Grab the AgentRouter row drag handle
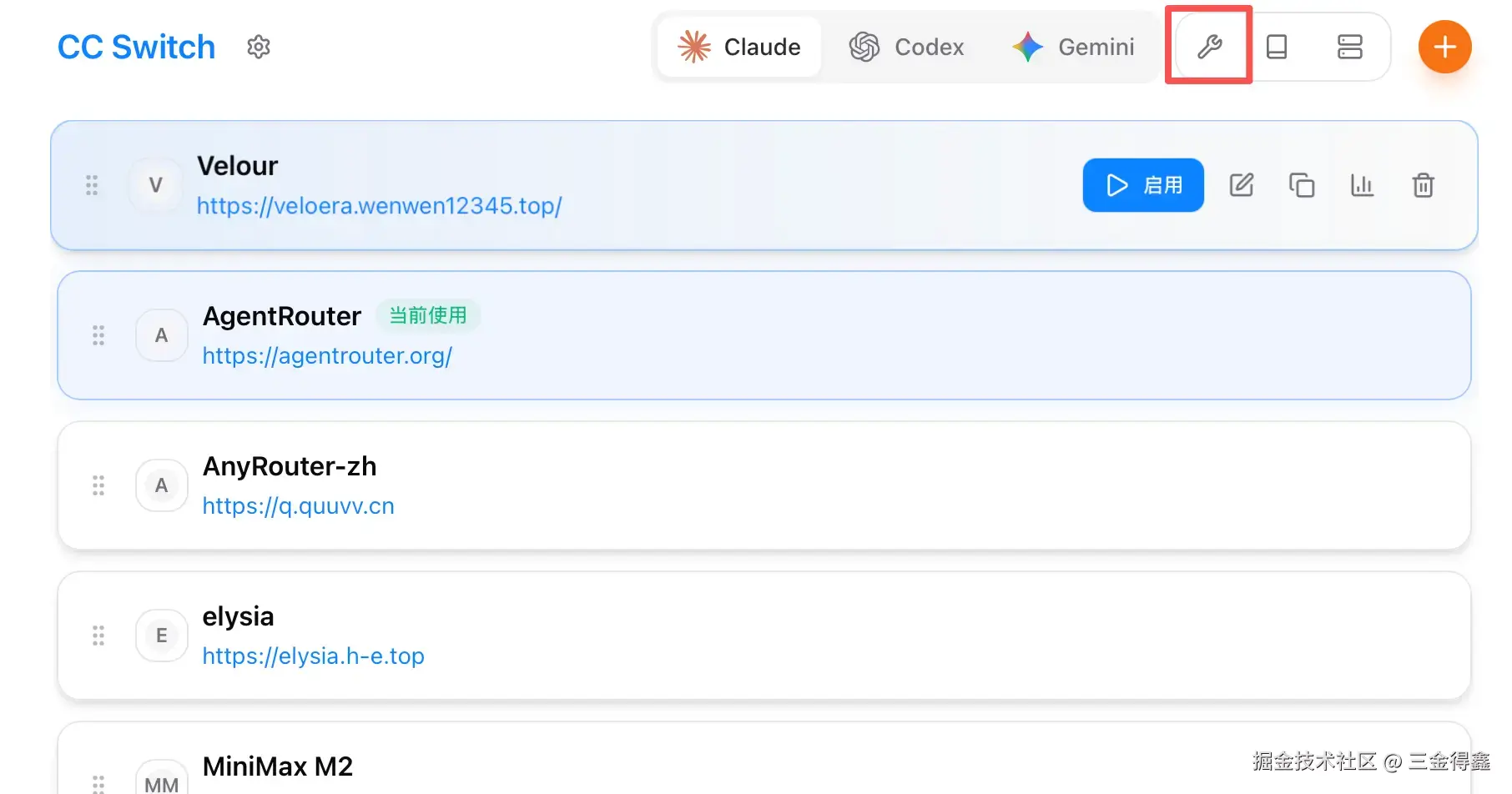The image size is (1512, 794). [x=98, y=335]
